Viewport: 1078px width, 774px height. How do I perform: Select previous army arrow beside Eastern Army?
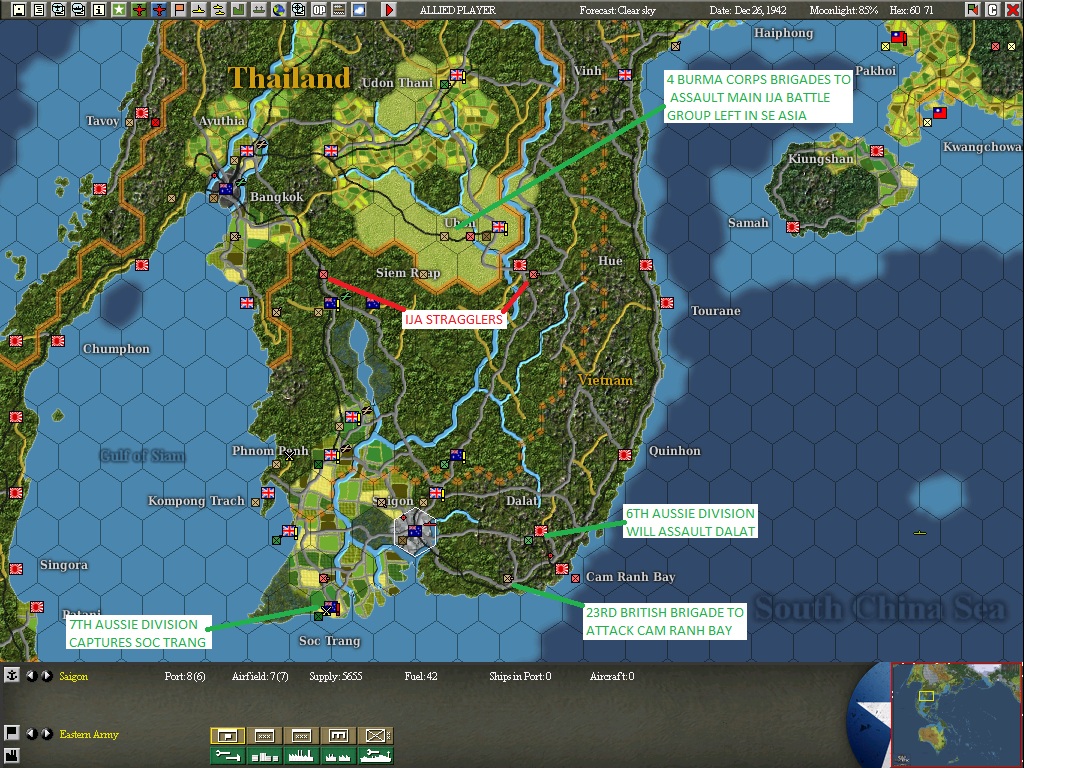tap(32, 733)
